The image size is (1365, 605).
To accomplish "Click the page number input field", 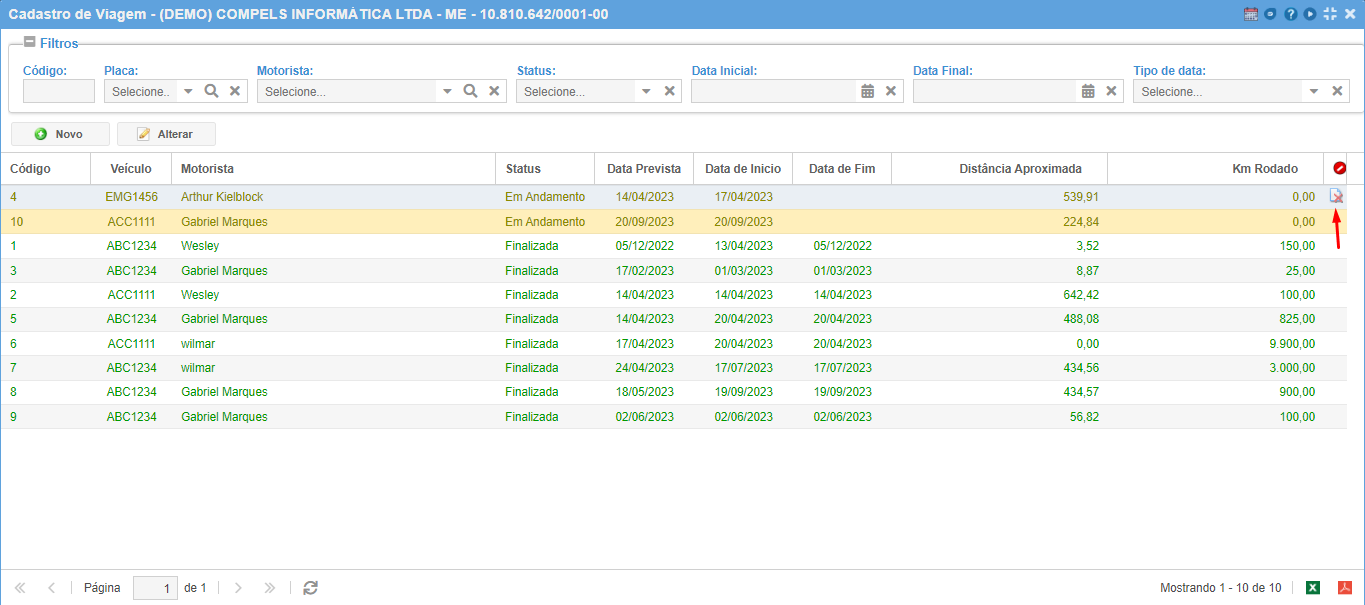I will point(156,588).
